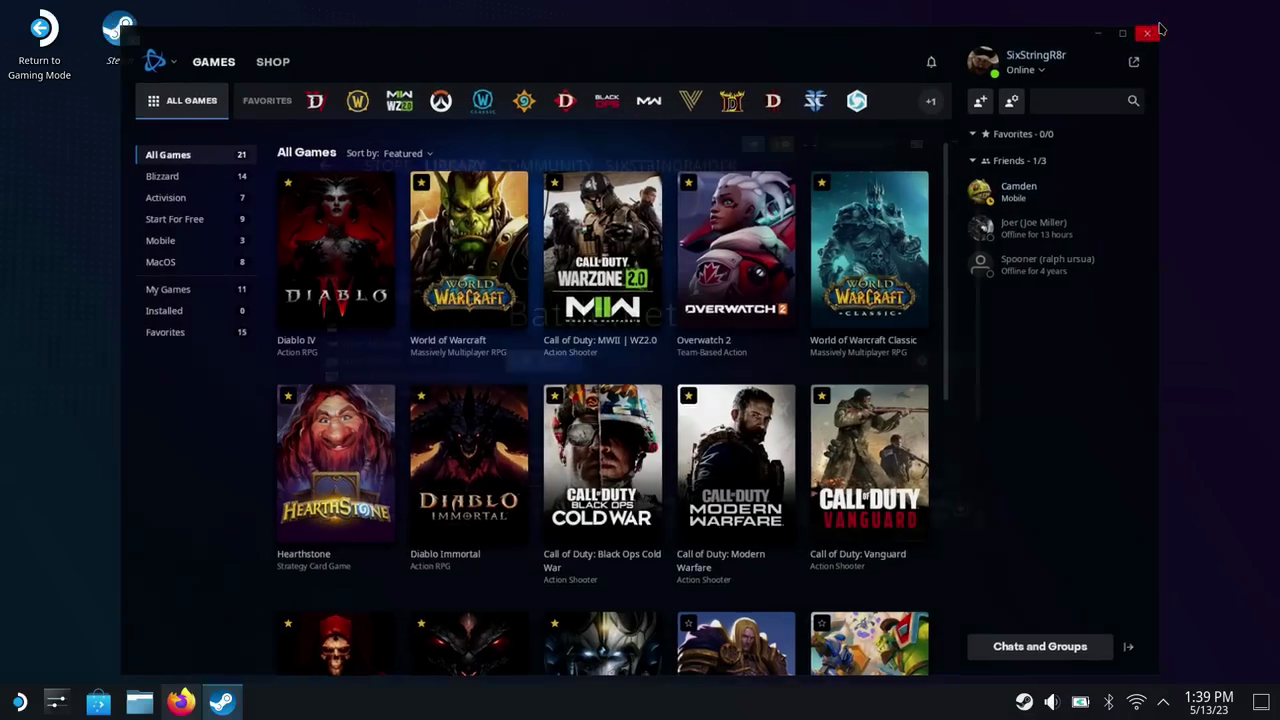Open Battle.net logo menu dropdown

point(160,62)
